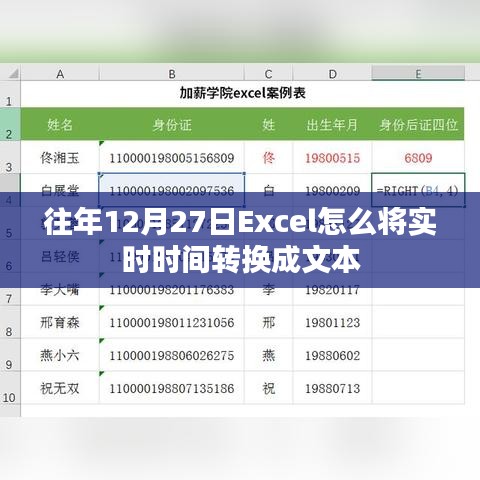Select the name cell 邢育森

(60, 322)
